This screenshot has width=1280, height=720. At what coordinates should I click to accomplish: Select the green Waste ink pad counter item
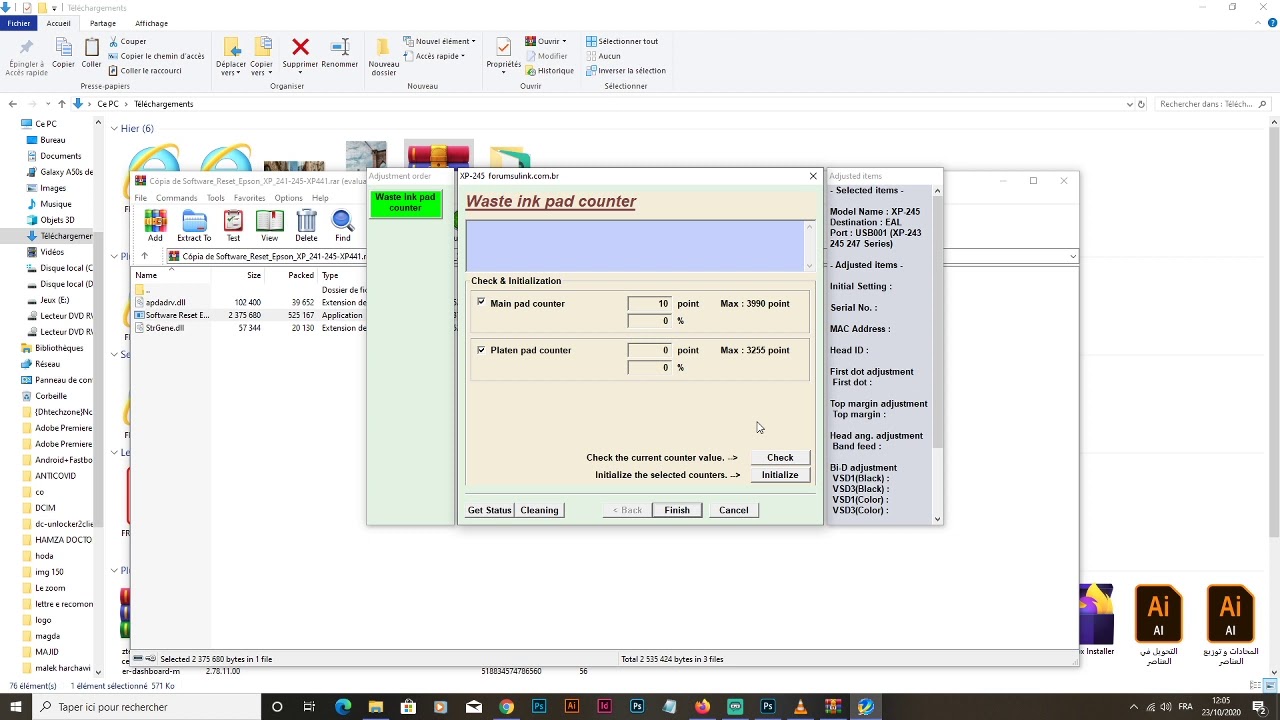tap(405, 203)
